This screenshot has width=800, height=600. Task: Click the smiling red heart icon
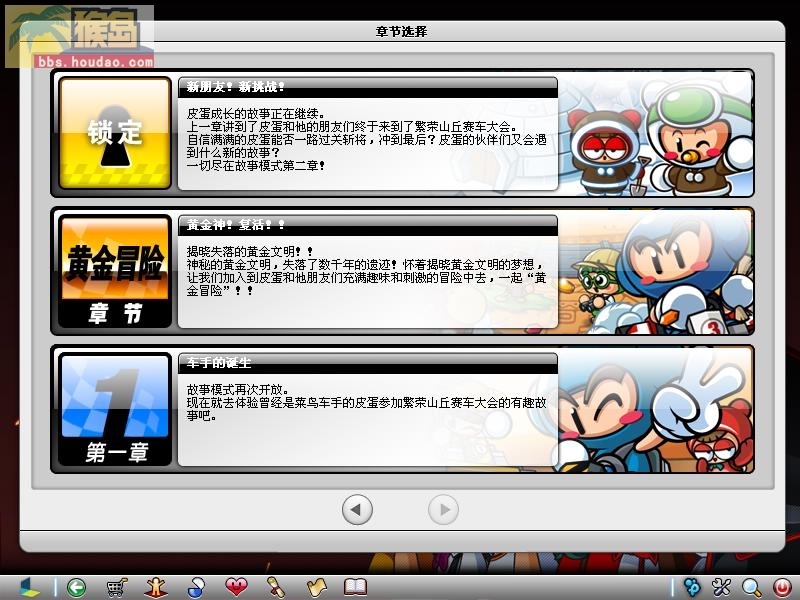pyautogui.click(x=236, y=587)
